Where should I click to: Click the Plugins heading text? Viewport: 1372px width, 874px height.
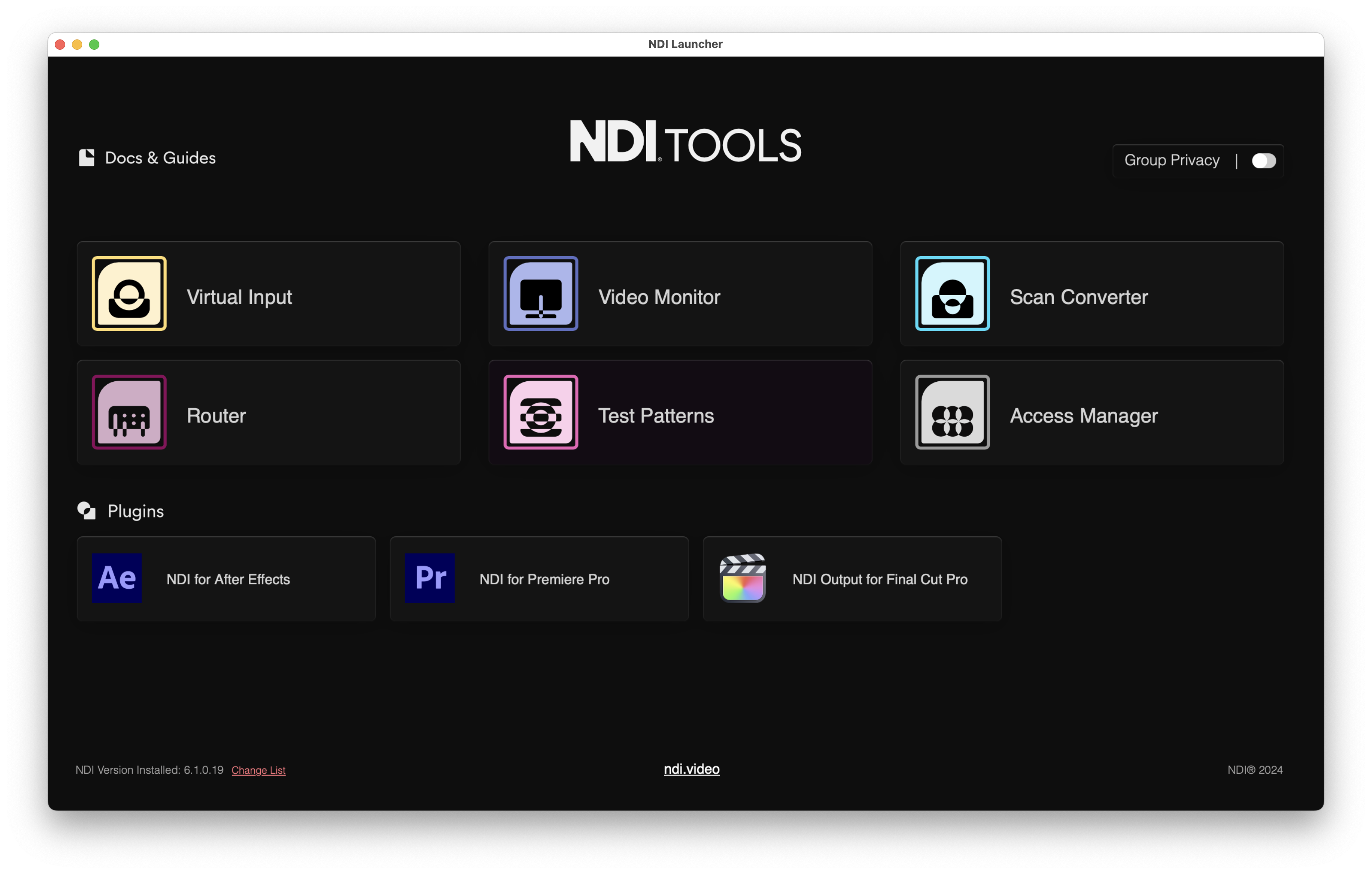pos(136,512)
